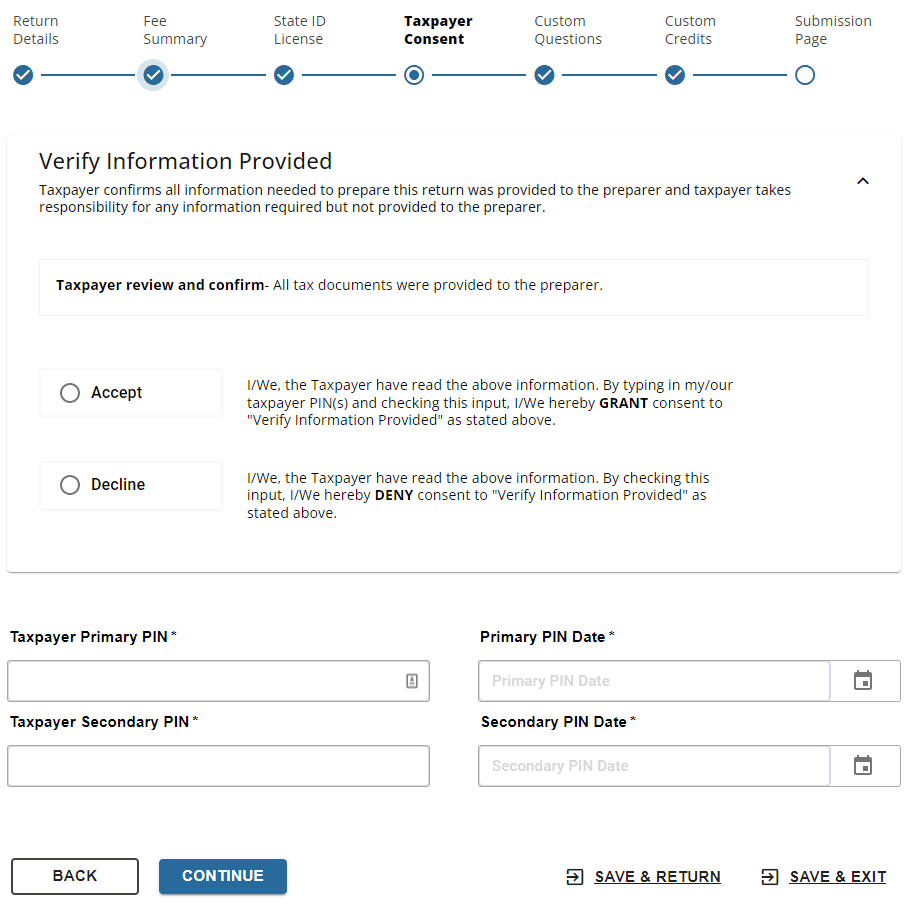Image resolution: width=907 pixels, height=917 pixels.
Task: Click the Custom Credits step checkmark icon
Action: pos(675,75)
